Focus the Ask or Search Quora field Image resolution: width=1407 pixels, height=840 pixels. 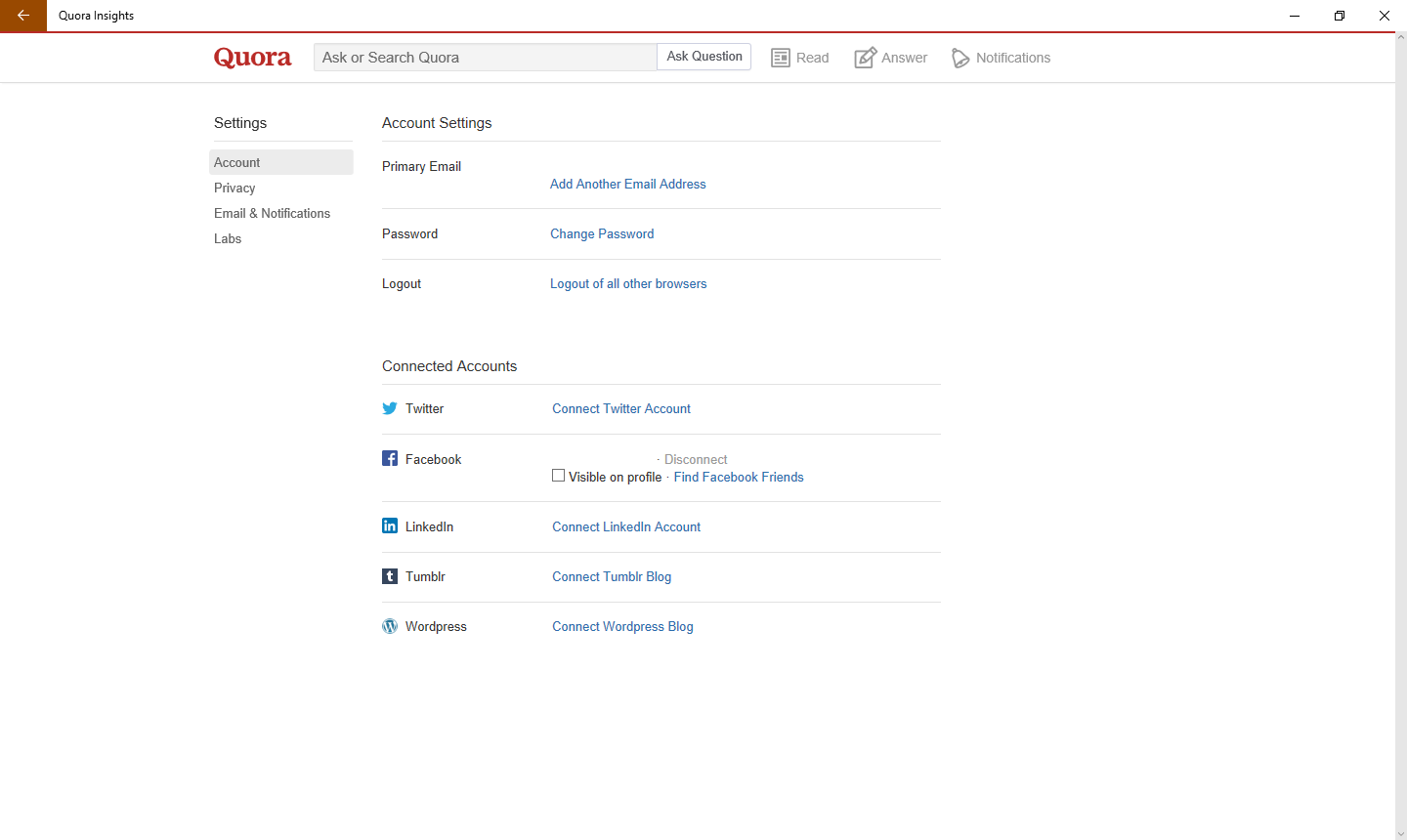click(x=485, y=58)
